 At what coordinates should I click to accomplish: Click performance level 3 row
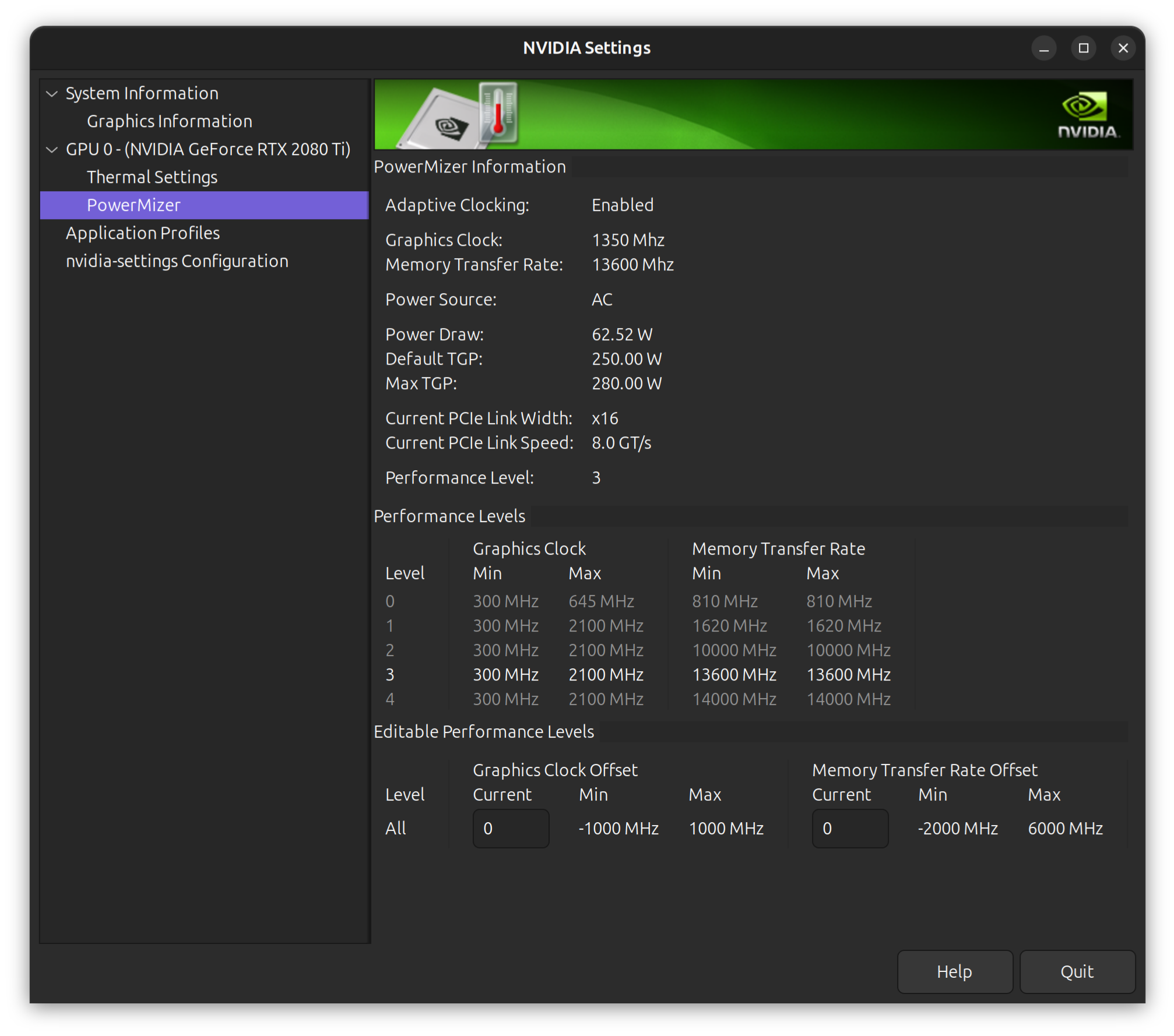tap(637, 675)
